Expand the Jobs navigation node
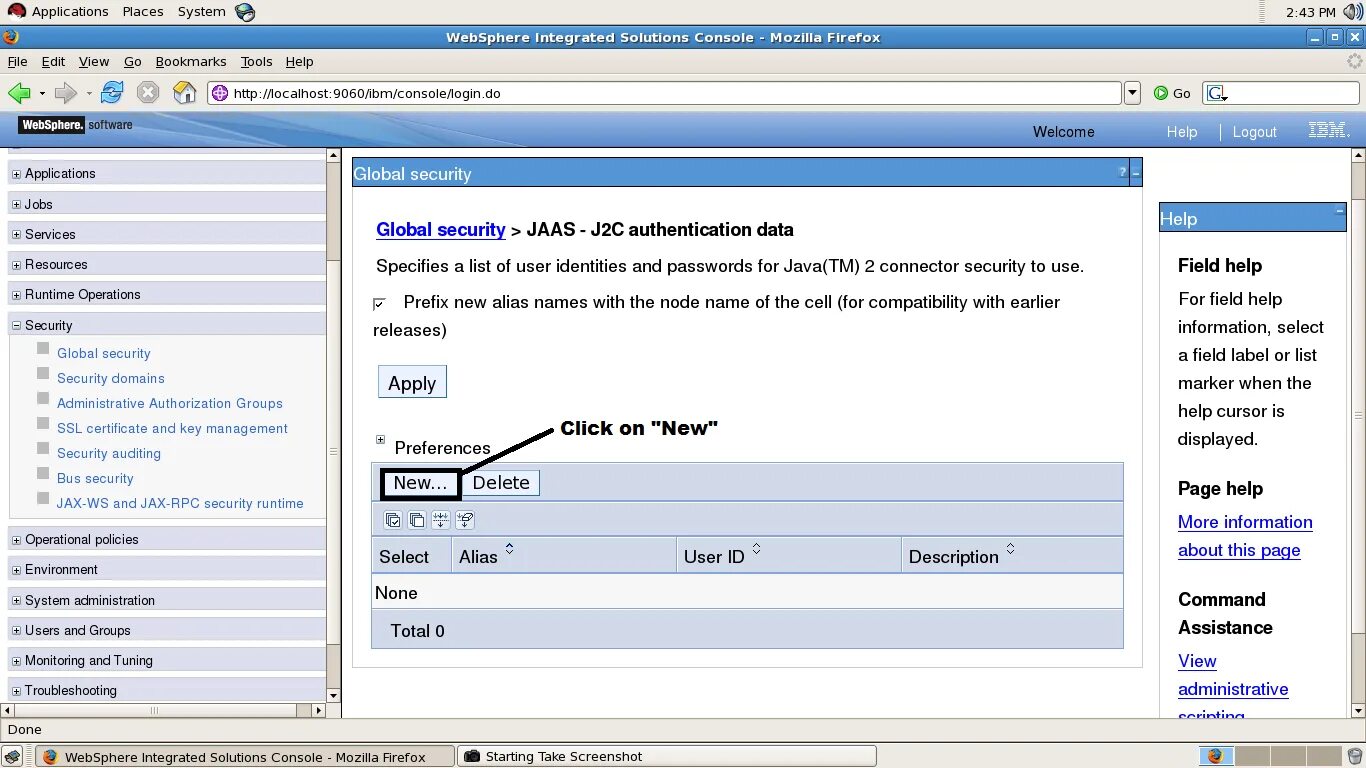This screenshot has height=768, width=1366. click(x=16, y=204)
